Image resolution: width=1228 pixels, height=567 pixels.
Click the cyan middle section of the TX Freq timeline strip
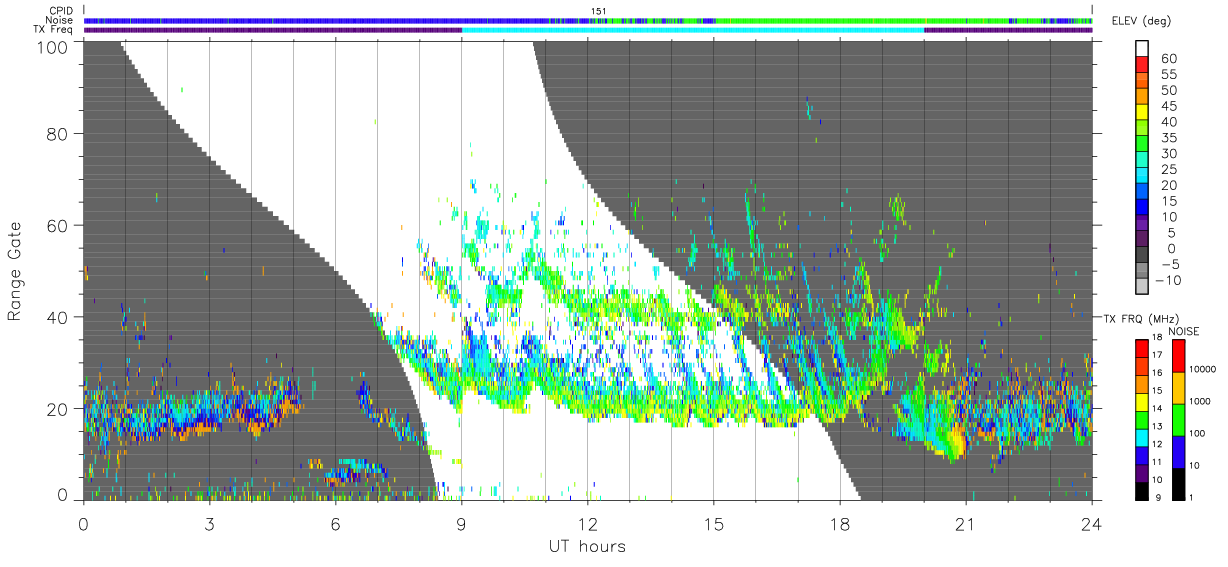coord(693,30)
